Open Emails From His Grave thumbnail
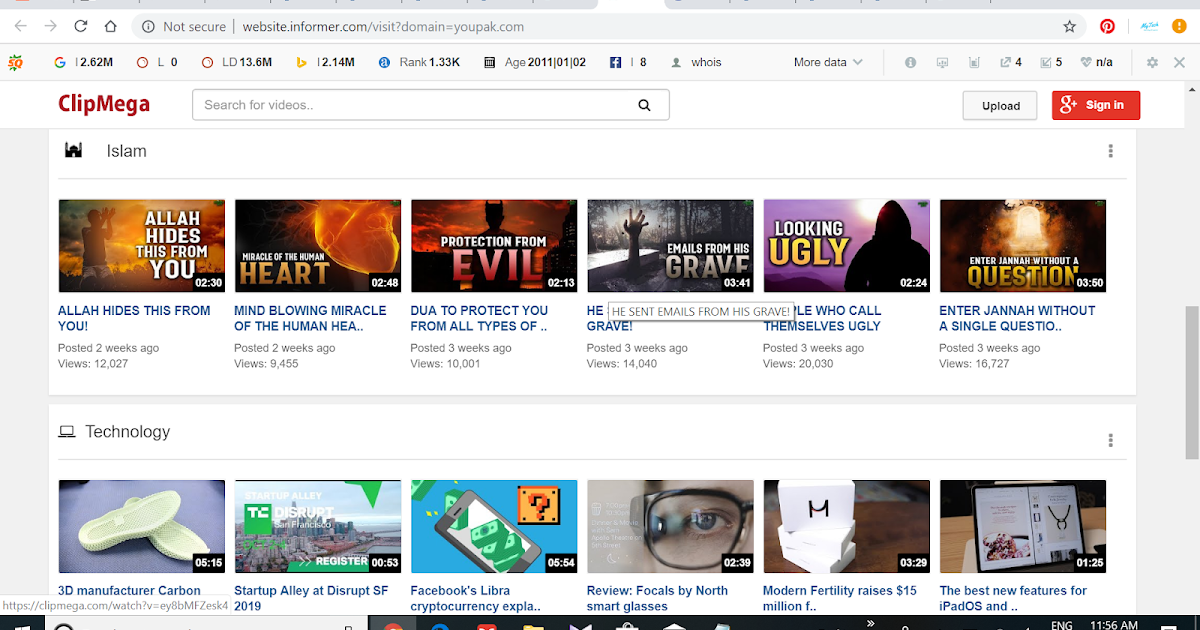This screenshot has height=630, width=1200. pyautogui.click(x=670, y=246)
